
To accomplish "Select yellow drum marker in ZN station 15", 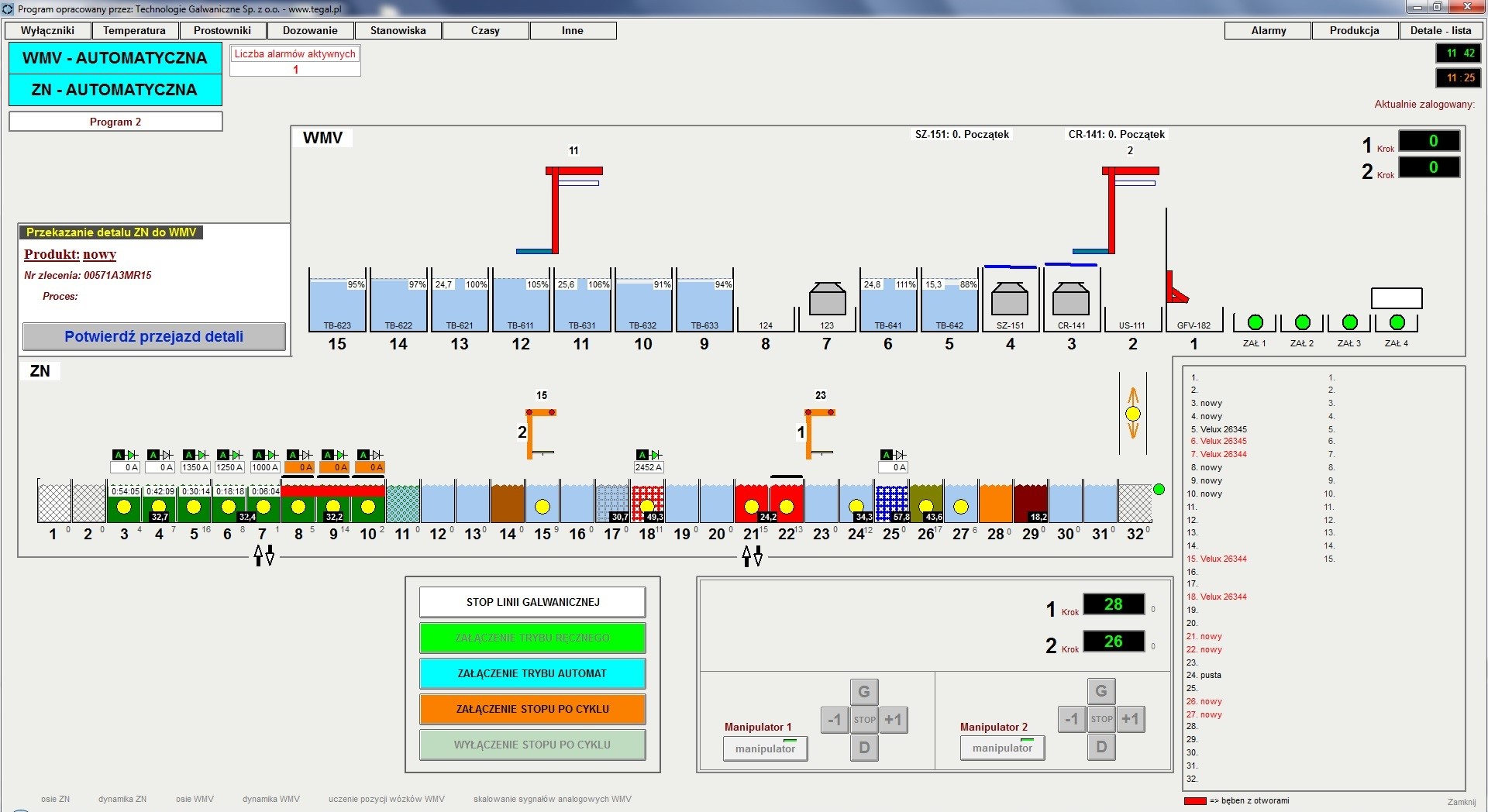I will tap(542, 507).
